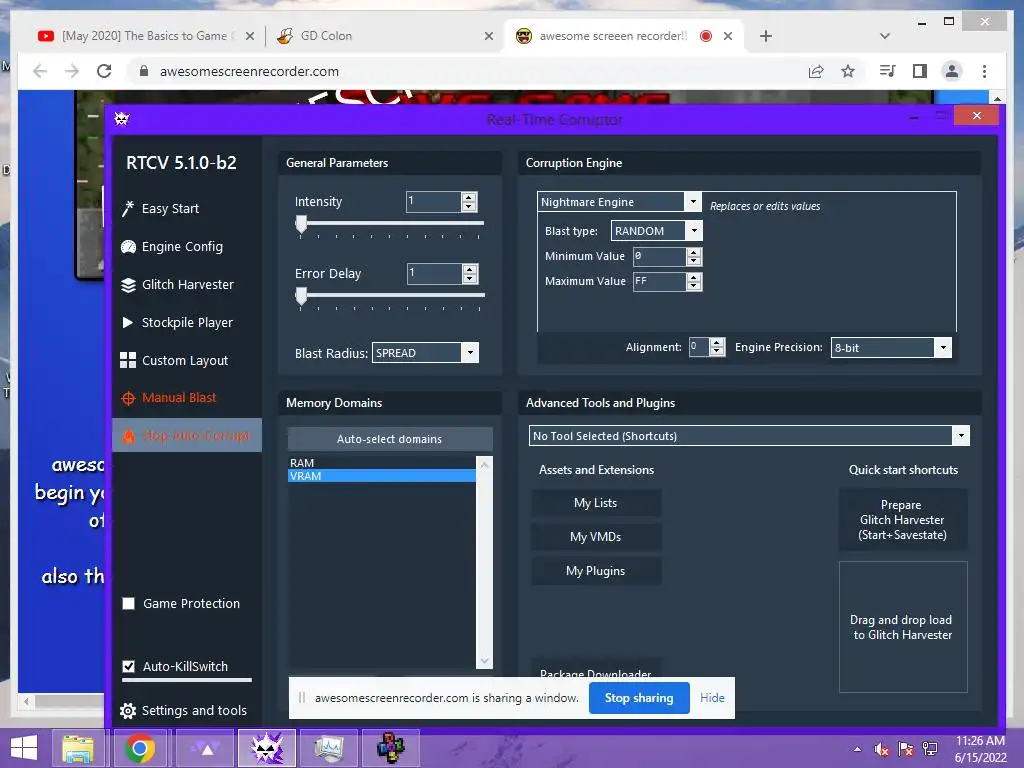Screen dimensions: 1024x768
Task: Click Memory Domains list scrollbar down arrow
Action: (485, 661)
